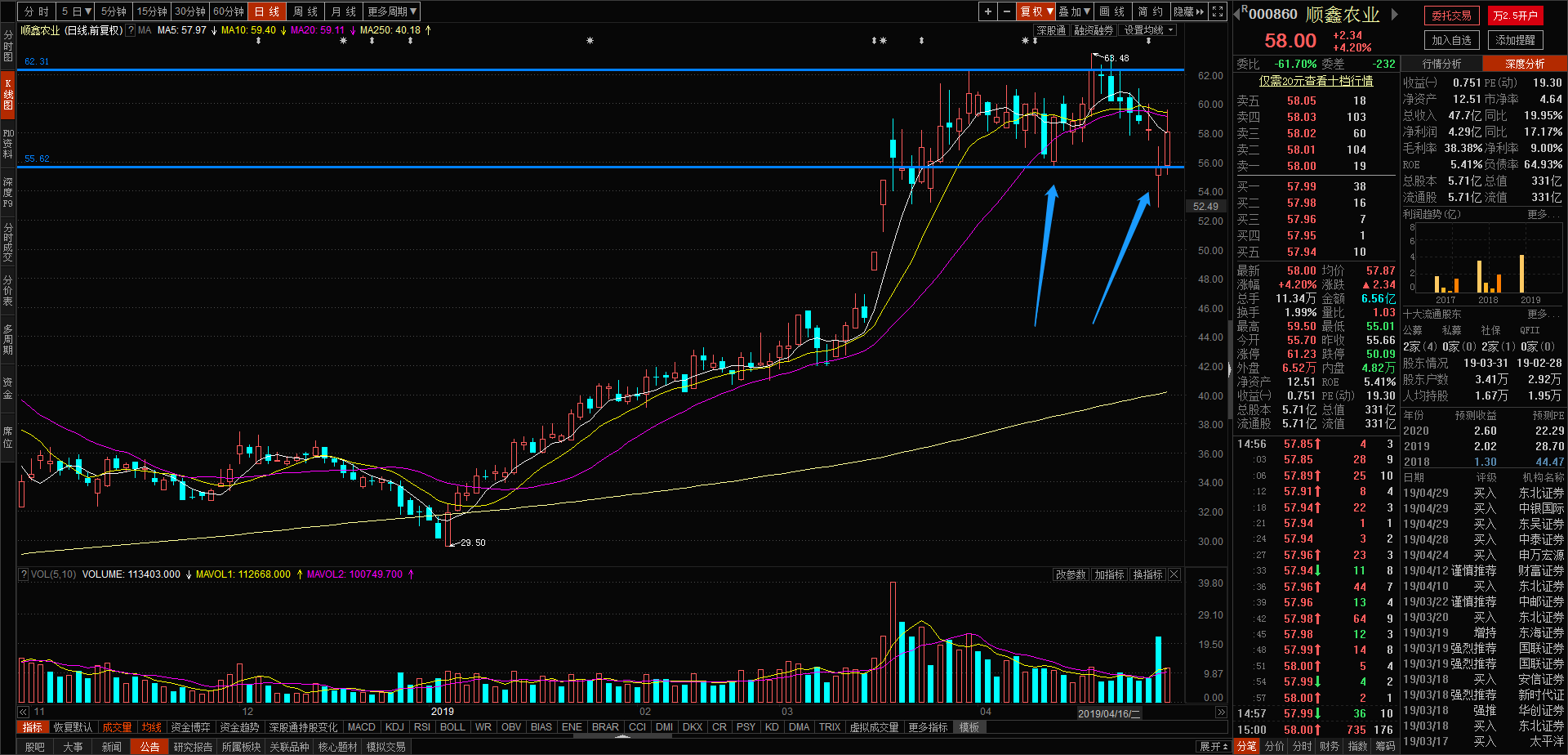Toggle MACD indicator

click(361, 727)
